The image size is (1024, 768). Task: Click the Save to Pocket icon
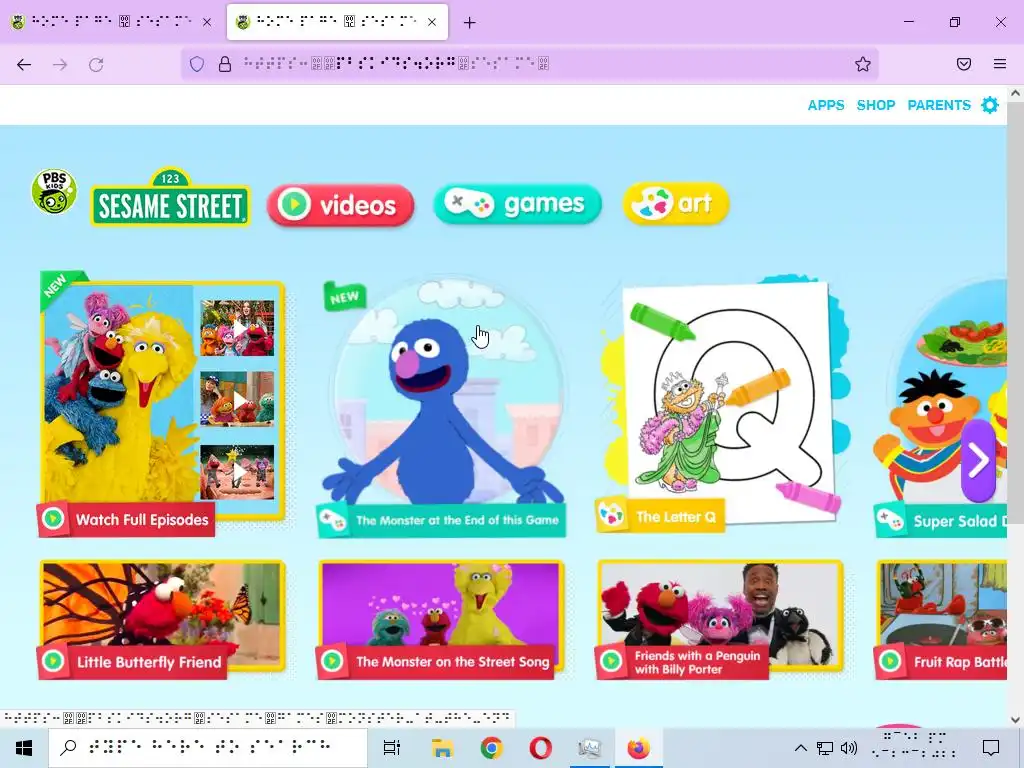(964, 64)
